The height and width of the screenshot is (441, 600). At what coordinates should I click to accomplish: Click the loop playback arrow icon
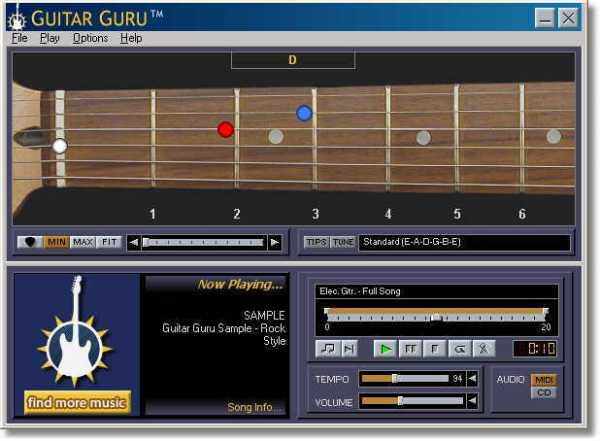click(x=460, y=349)
